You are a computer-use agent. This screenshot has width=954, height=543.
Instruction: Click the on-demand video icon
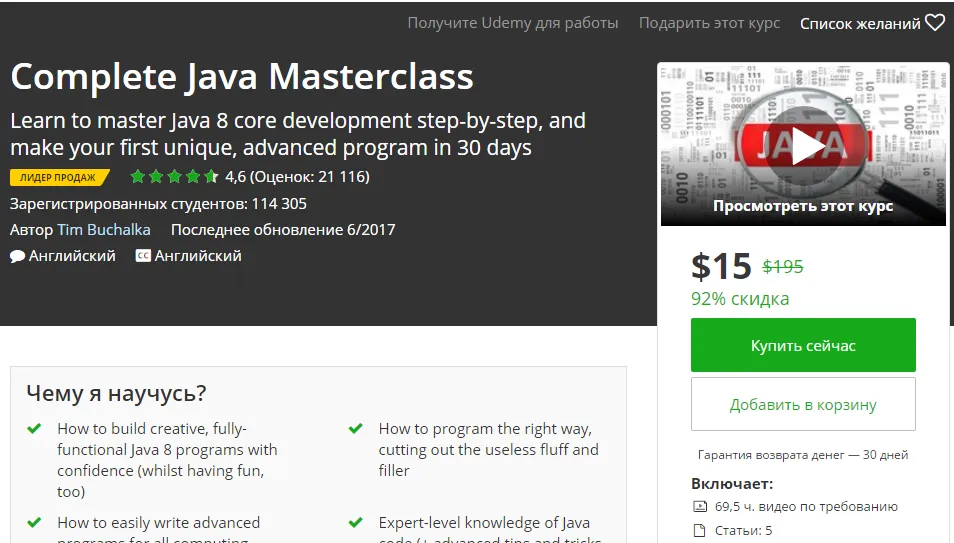[x=700, y=507]
